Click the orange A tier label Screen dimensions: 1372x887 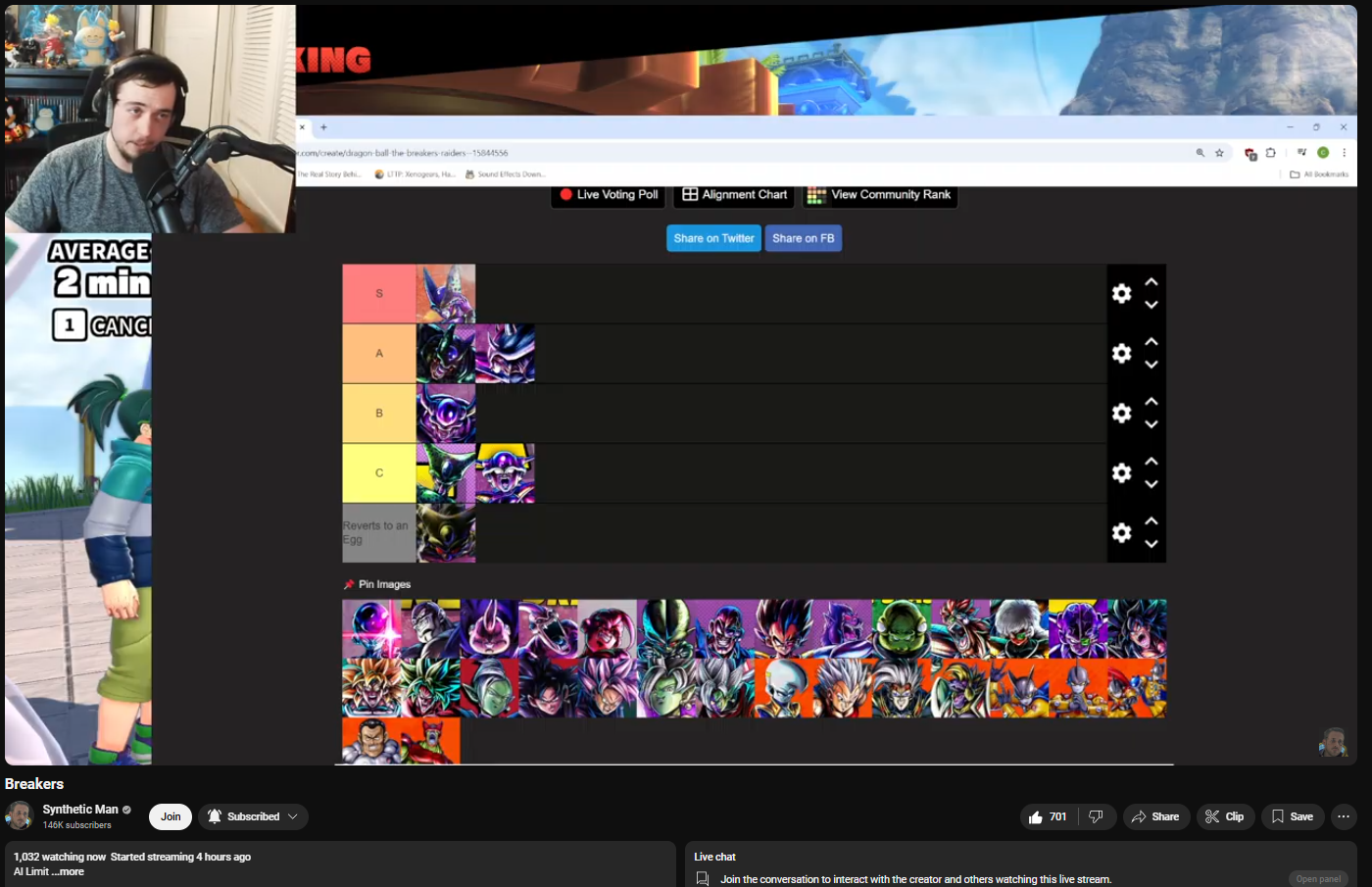pyautogui.click(x=379, y=353)
